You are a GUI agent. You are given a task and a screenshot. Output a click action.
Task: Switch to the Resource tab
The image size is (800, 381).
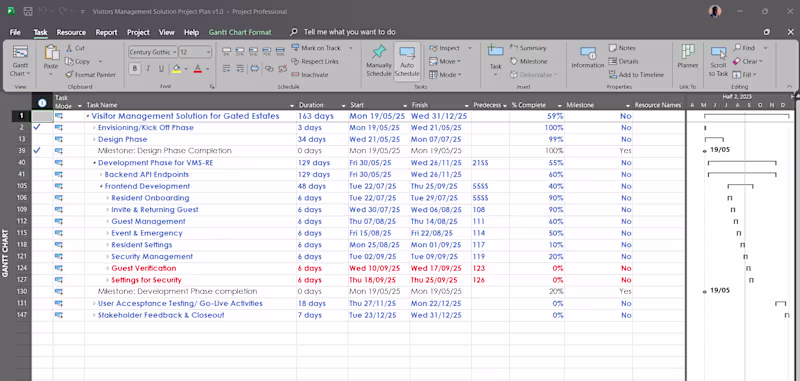tap(71, 32)
